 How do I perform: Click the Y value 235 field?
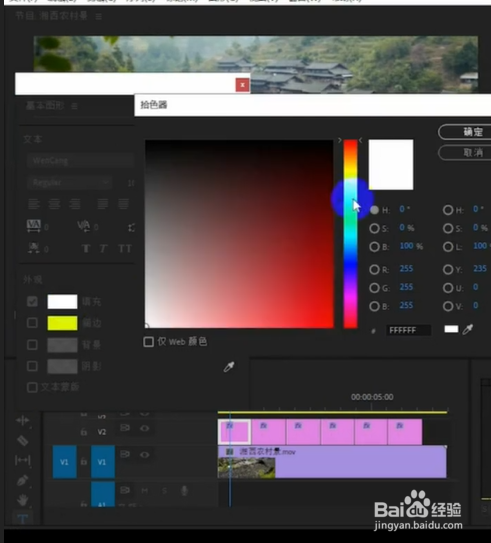(480, 269)
